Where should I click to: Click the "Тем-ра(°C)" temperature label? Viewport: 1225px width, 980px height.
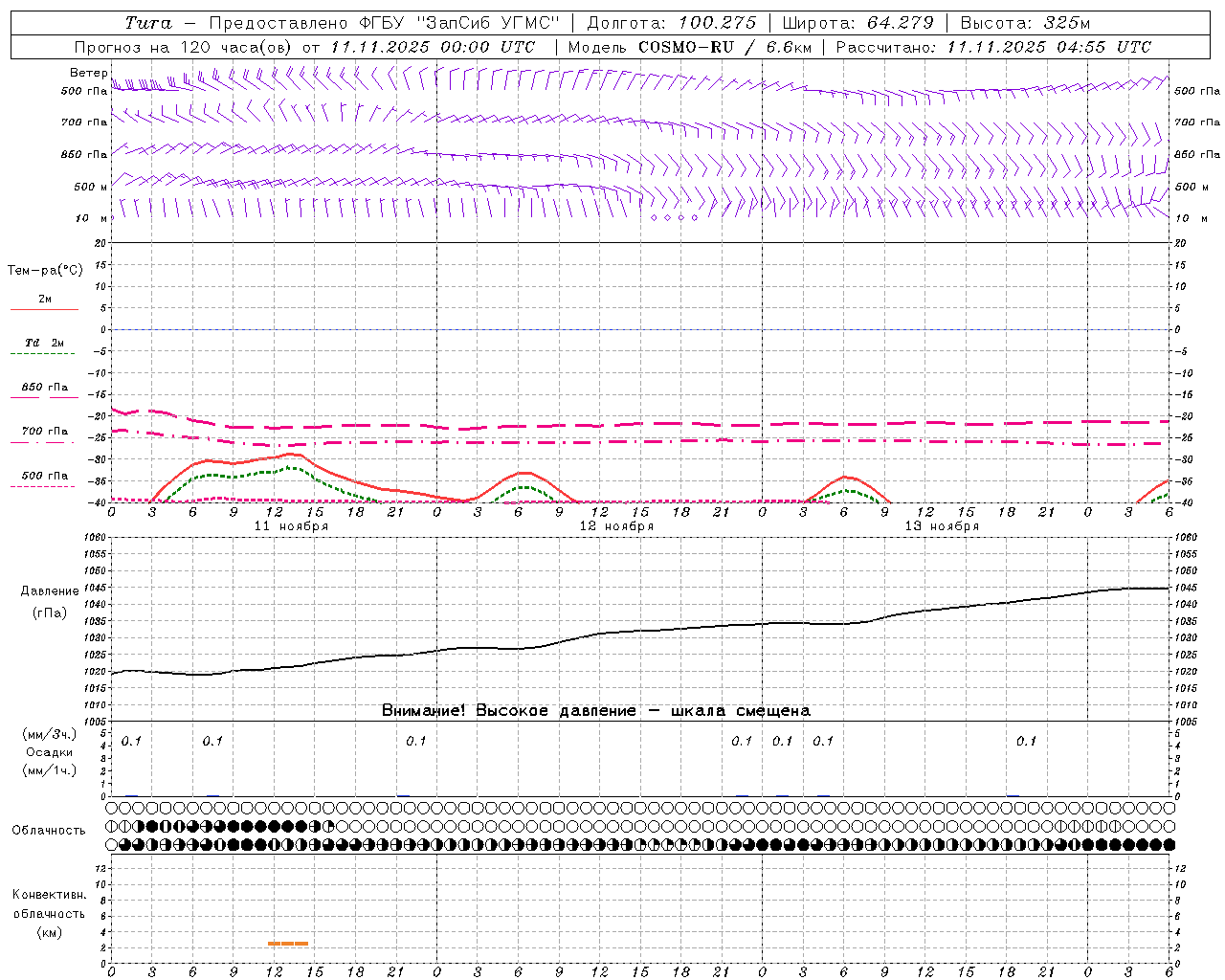click(x=45, y=271)
